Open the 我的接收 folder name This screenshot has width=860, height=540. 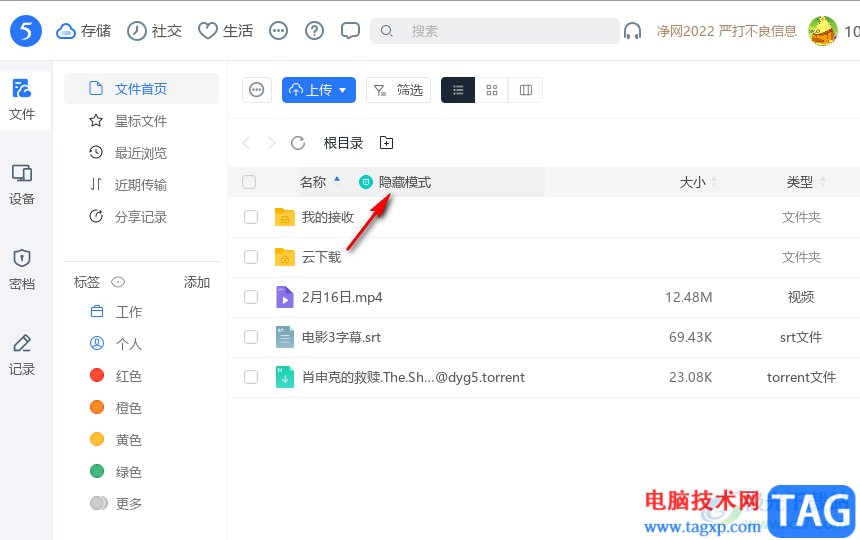[328, 217]
